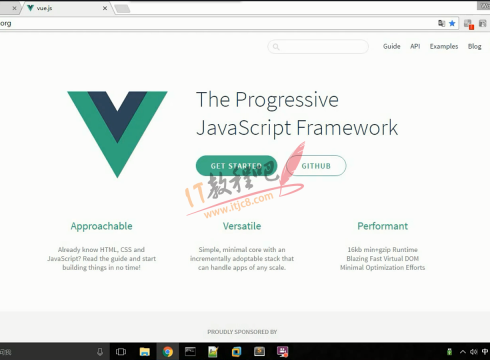Click the green battery tray icon

pyautogui.click(x=449, y=352)
